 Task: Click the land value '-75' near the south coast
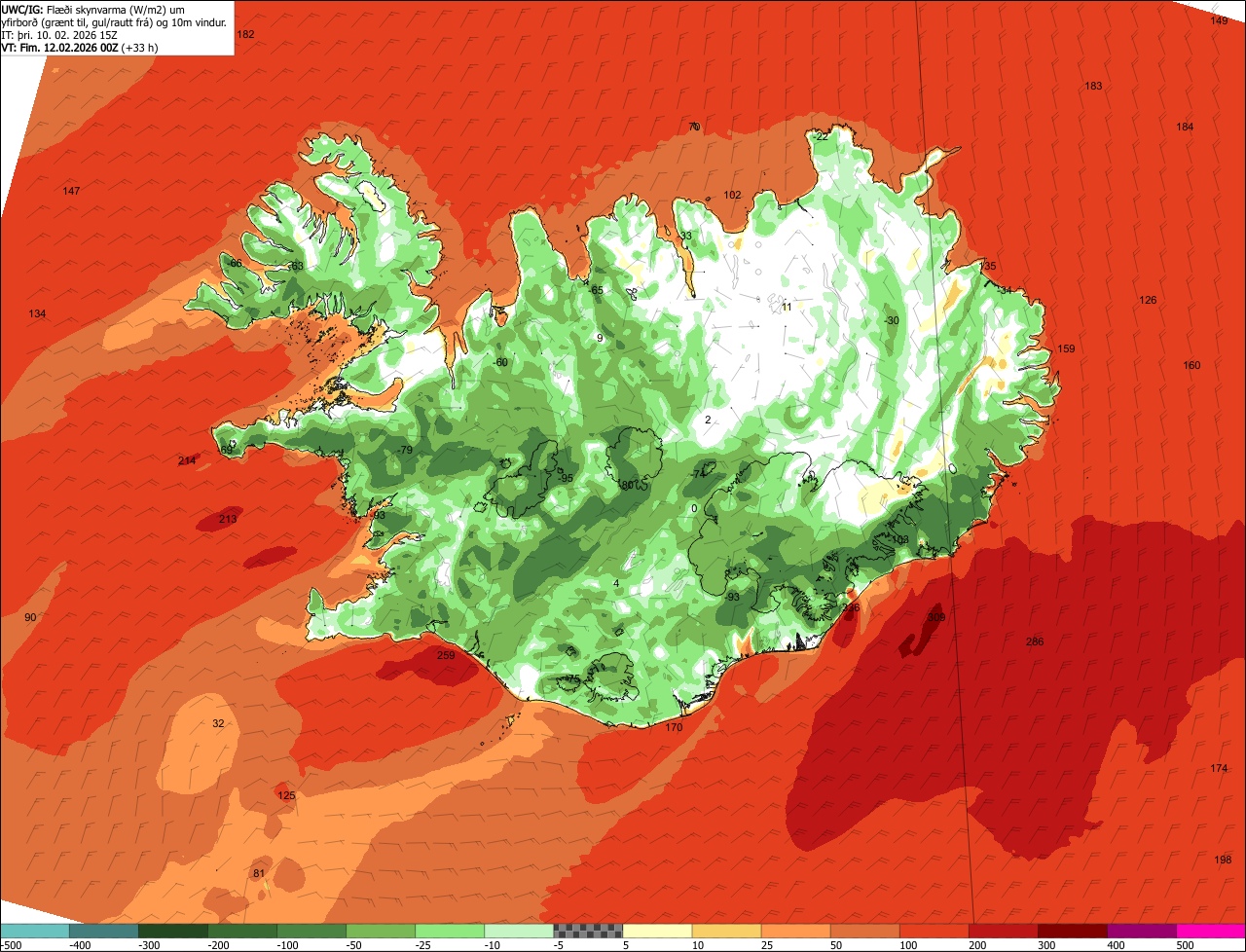tap(572, 679)
